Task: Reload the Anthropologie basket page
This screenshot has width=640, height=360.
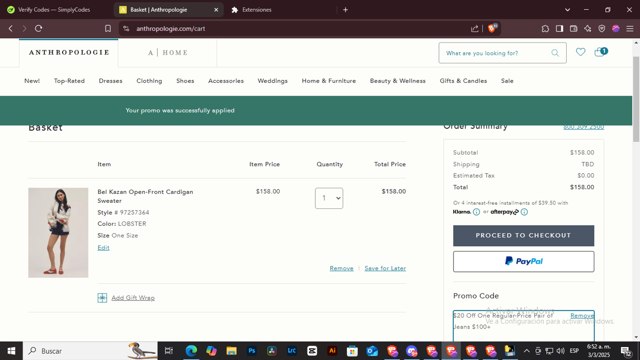Action: point(38,29)
